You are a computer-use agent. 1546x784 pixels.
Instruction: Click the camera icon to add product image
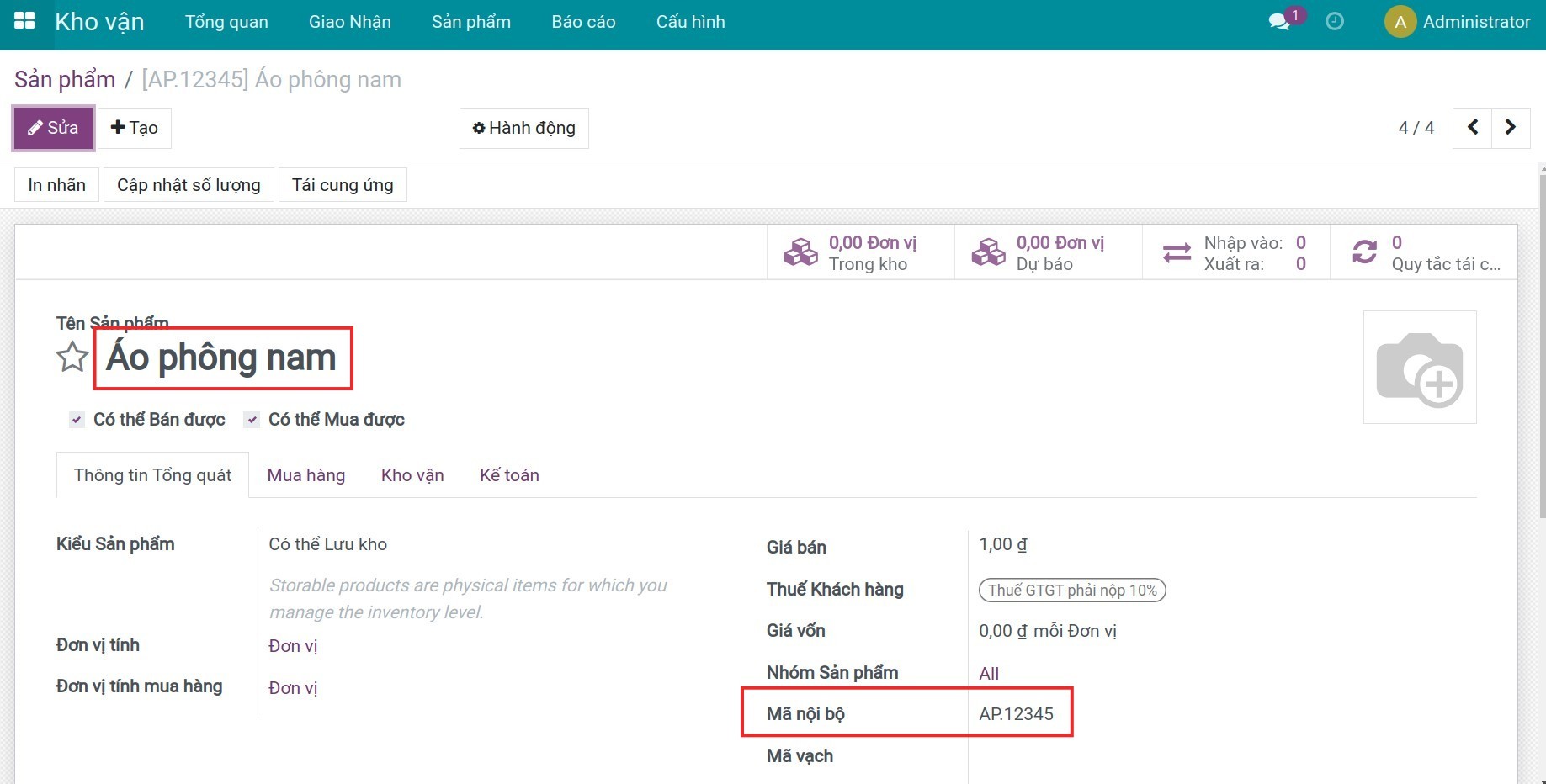[x=1419, y=368]
